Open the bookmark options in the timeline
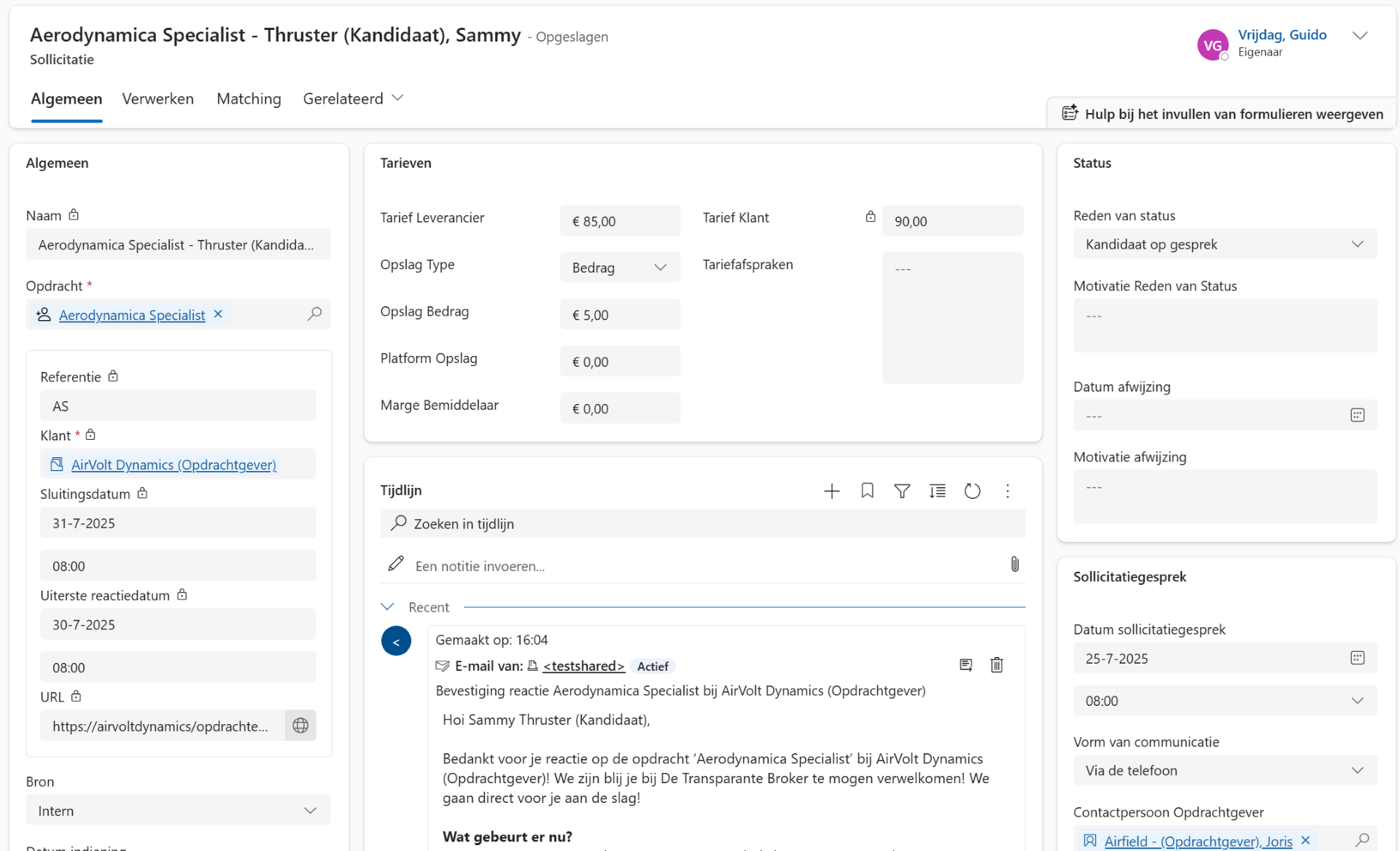Viewport: 1400px width, 851px height. (x=867, y=491)
